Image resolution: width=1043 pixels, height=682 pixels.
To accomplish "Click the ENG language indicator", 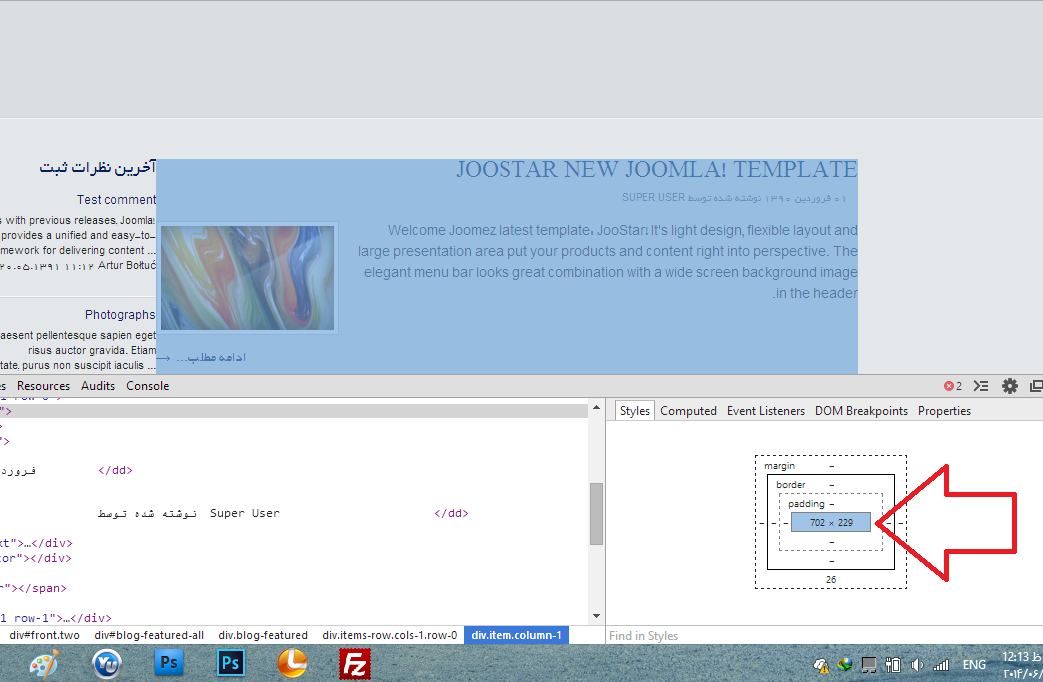I will [x=974, y=664].
